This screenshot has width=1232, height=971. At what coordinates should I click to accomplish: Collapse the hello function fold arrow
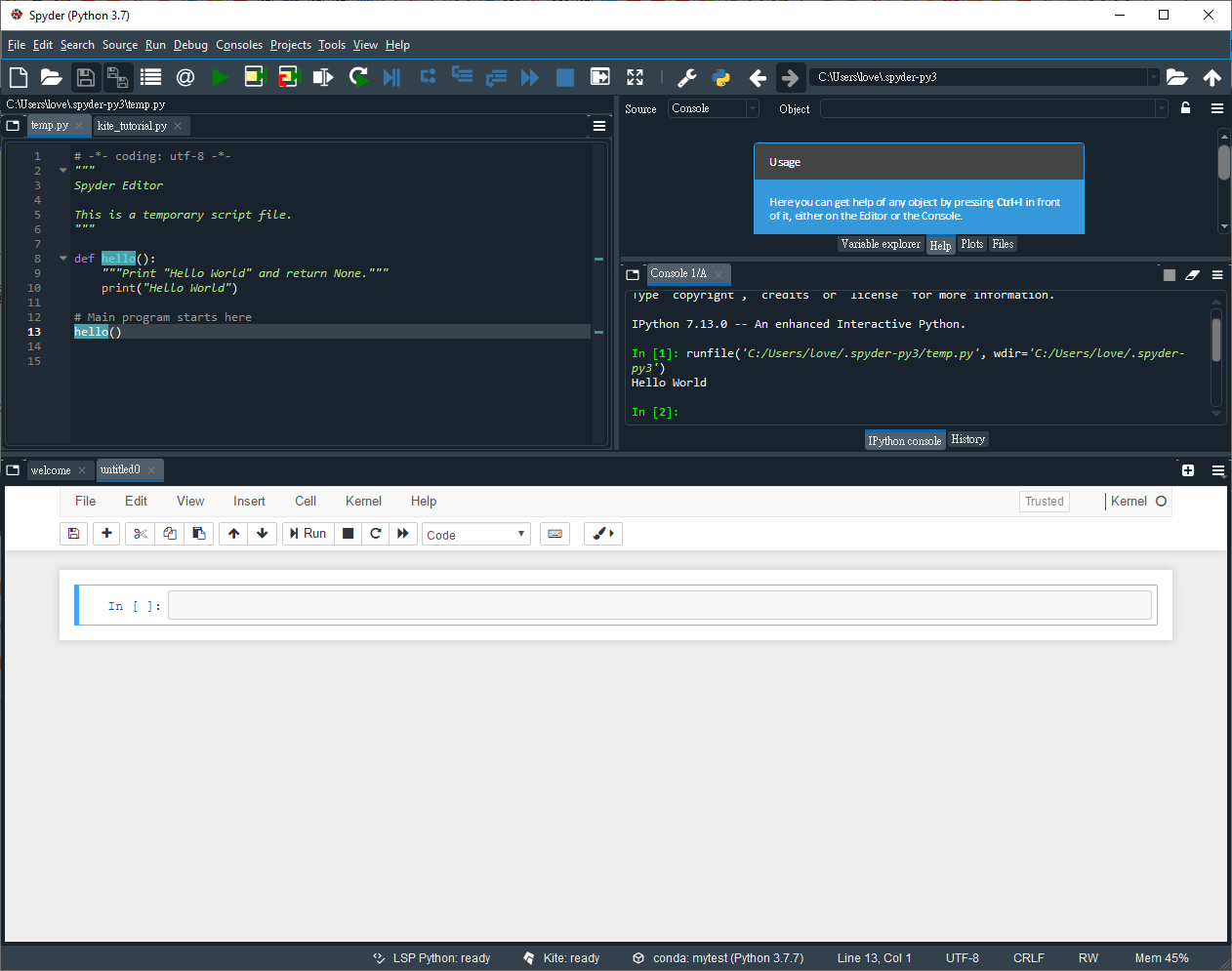tap(63, 259)
